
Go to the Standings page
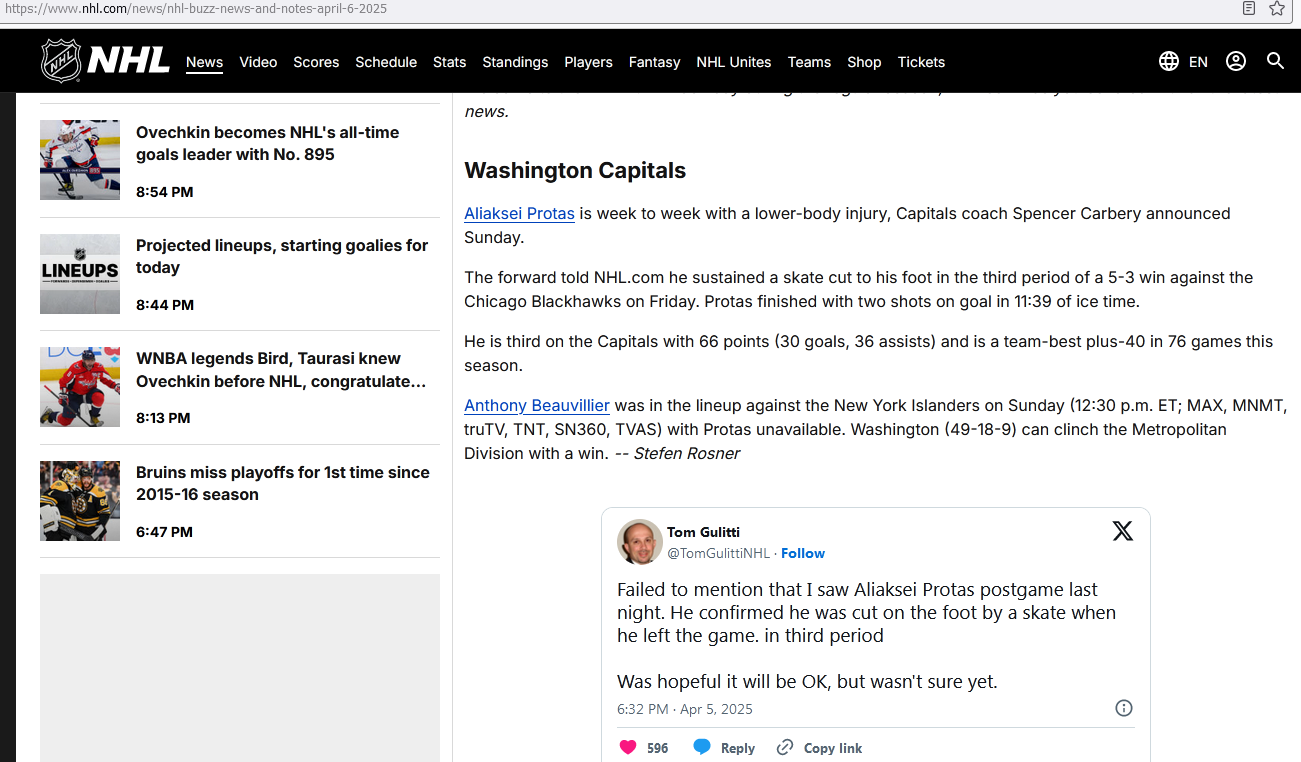[x=515, y=62]
